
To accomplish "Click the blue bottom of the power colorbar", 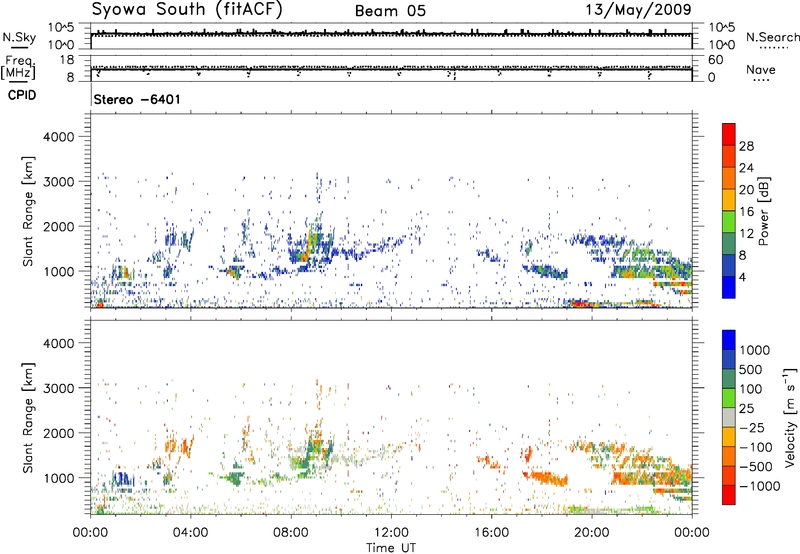I will 729,287.
